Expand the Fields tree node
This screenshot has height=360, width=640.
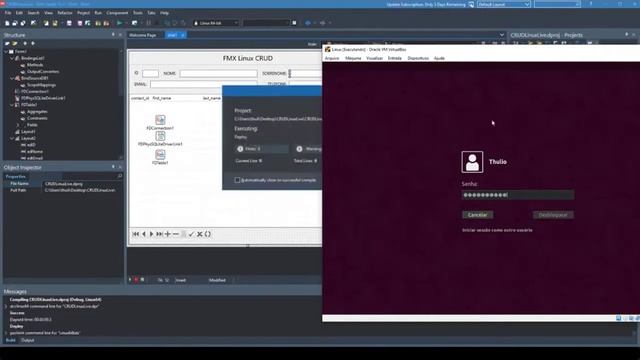point(18,124)
